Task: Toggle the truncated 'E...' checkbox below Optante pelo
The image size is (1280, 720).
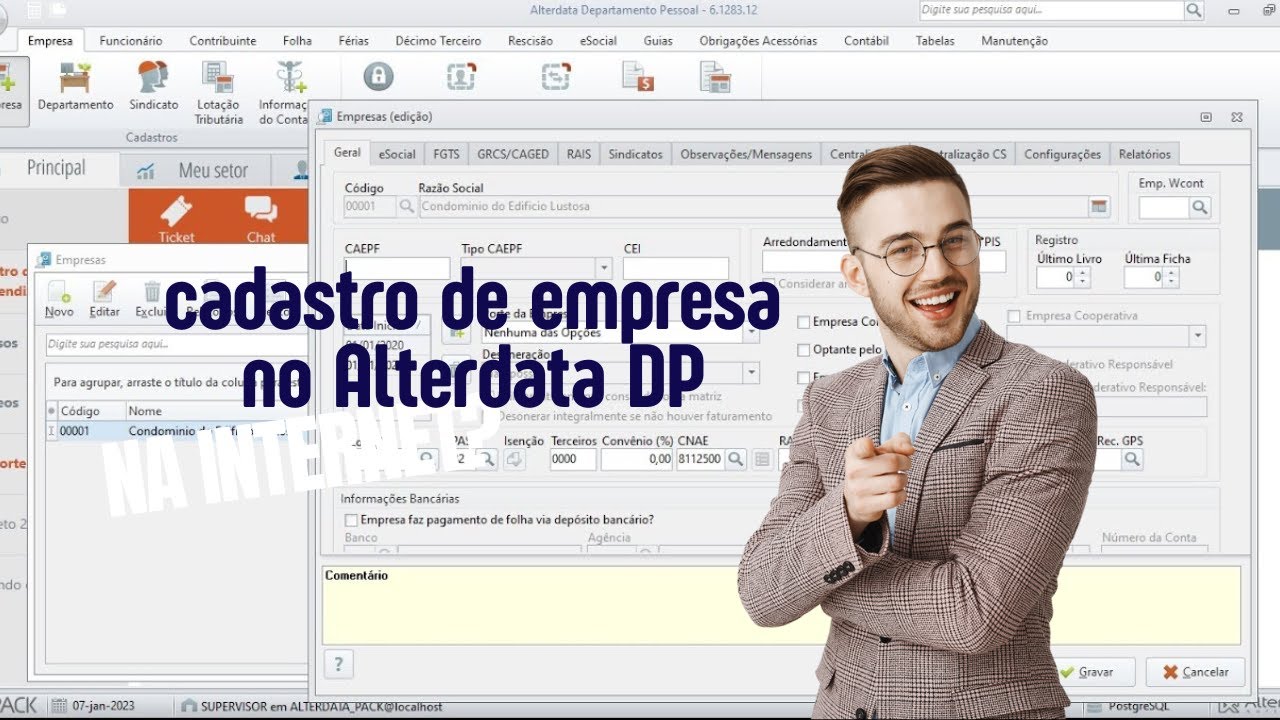Action: coord(803,378)
